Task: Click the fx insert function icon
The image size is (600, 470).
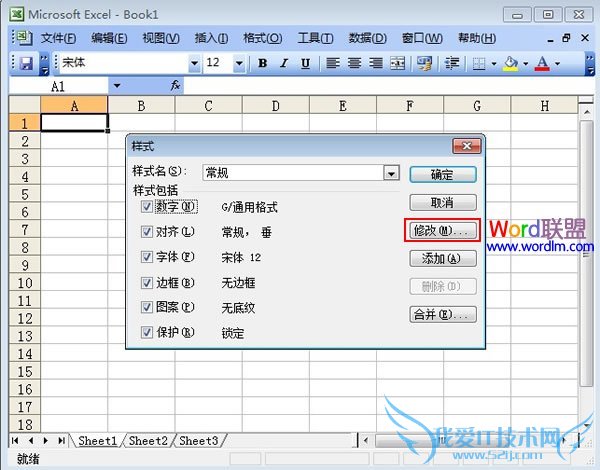Action: click(175, 85)
